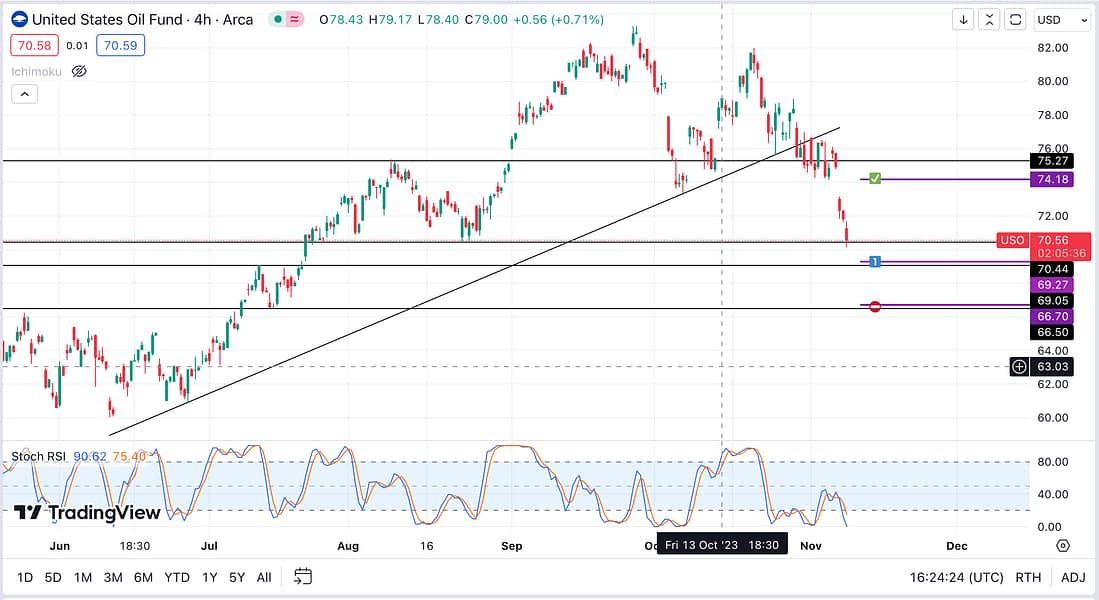Click the red 70.58 sell price button

click(34, 44)
